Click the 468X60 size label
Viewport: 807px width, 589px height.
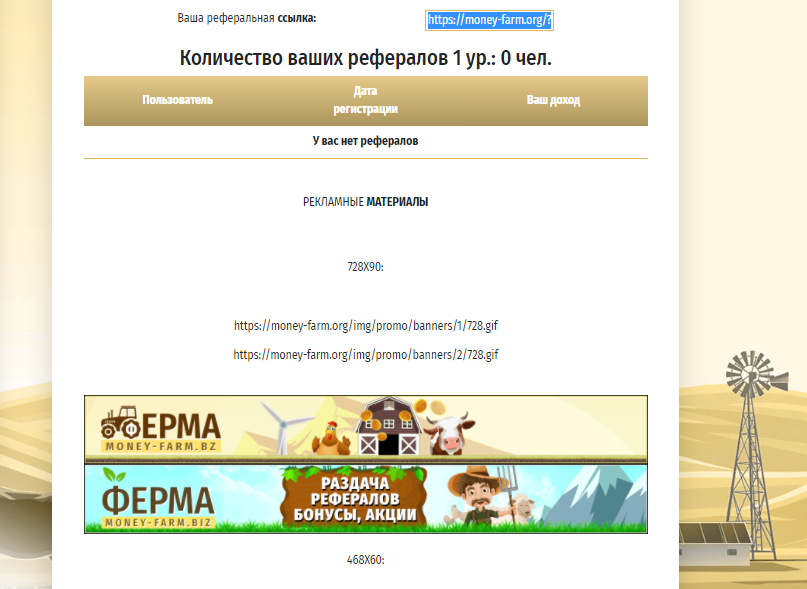click(x=365, y=560)
